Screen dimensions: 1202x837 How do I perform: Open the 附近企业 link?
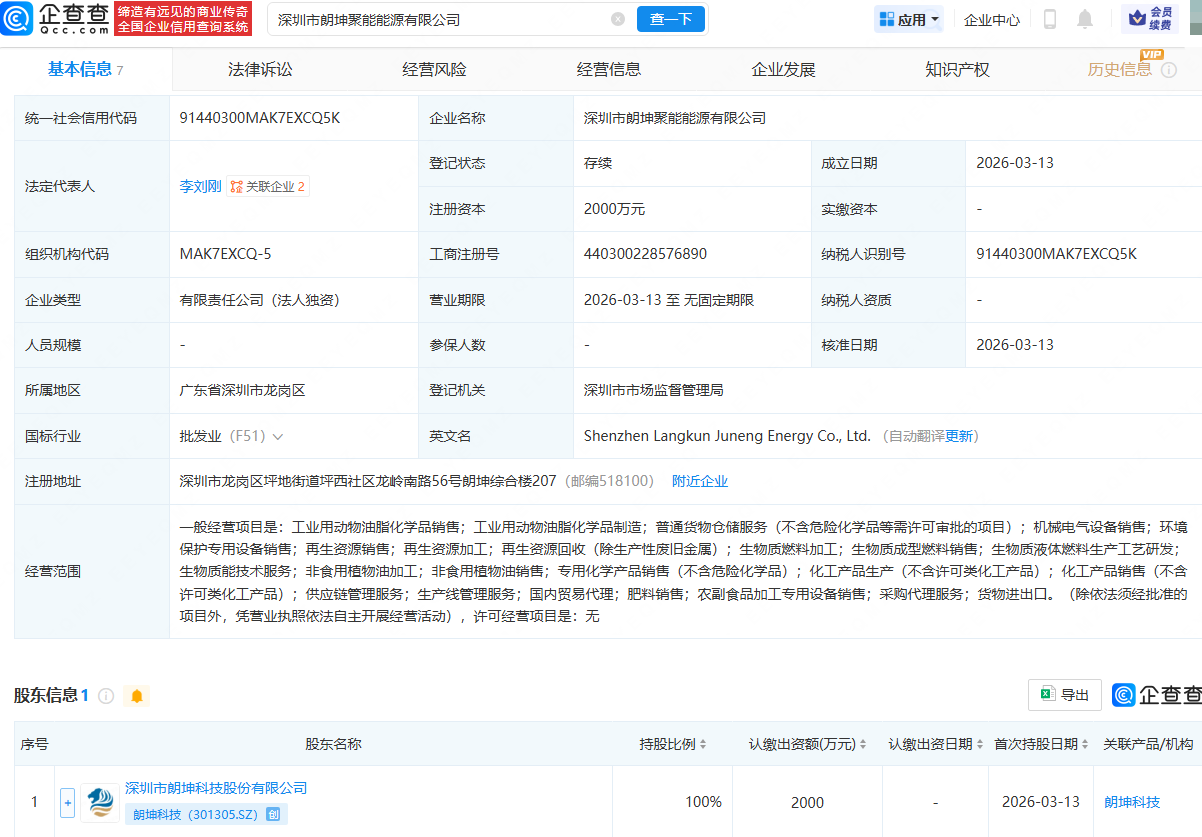[x=701, y=481]
